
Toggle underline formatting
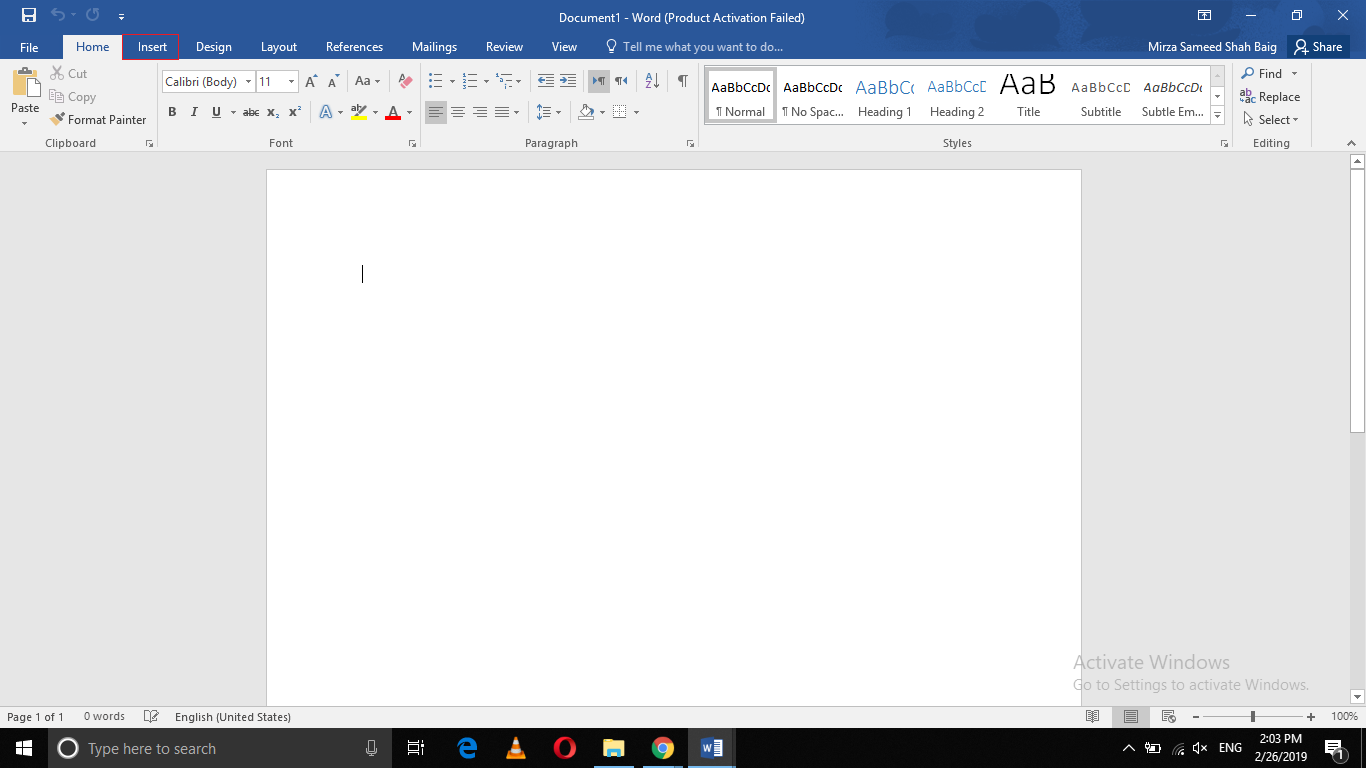(216, 112)
